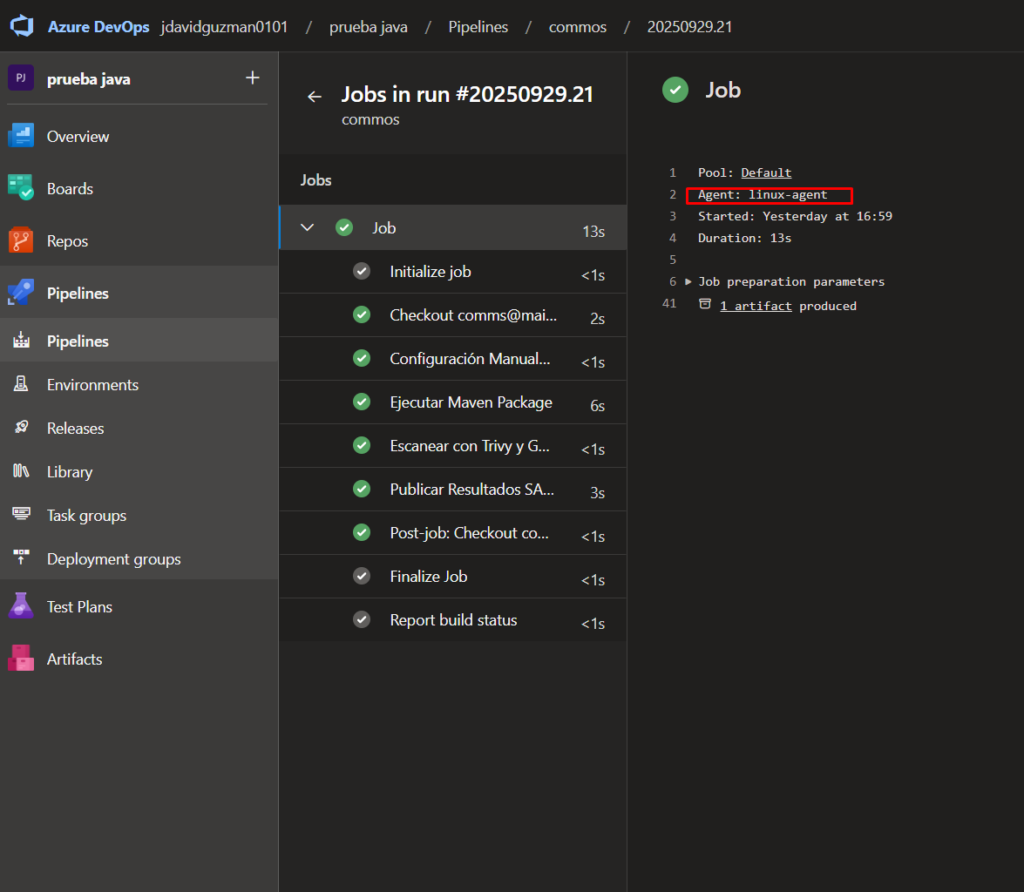Viewport: 1024px width, 892px height.
Task: Click the Overview icon in sidebar
Action: (x=21, y=136)
